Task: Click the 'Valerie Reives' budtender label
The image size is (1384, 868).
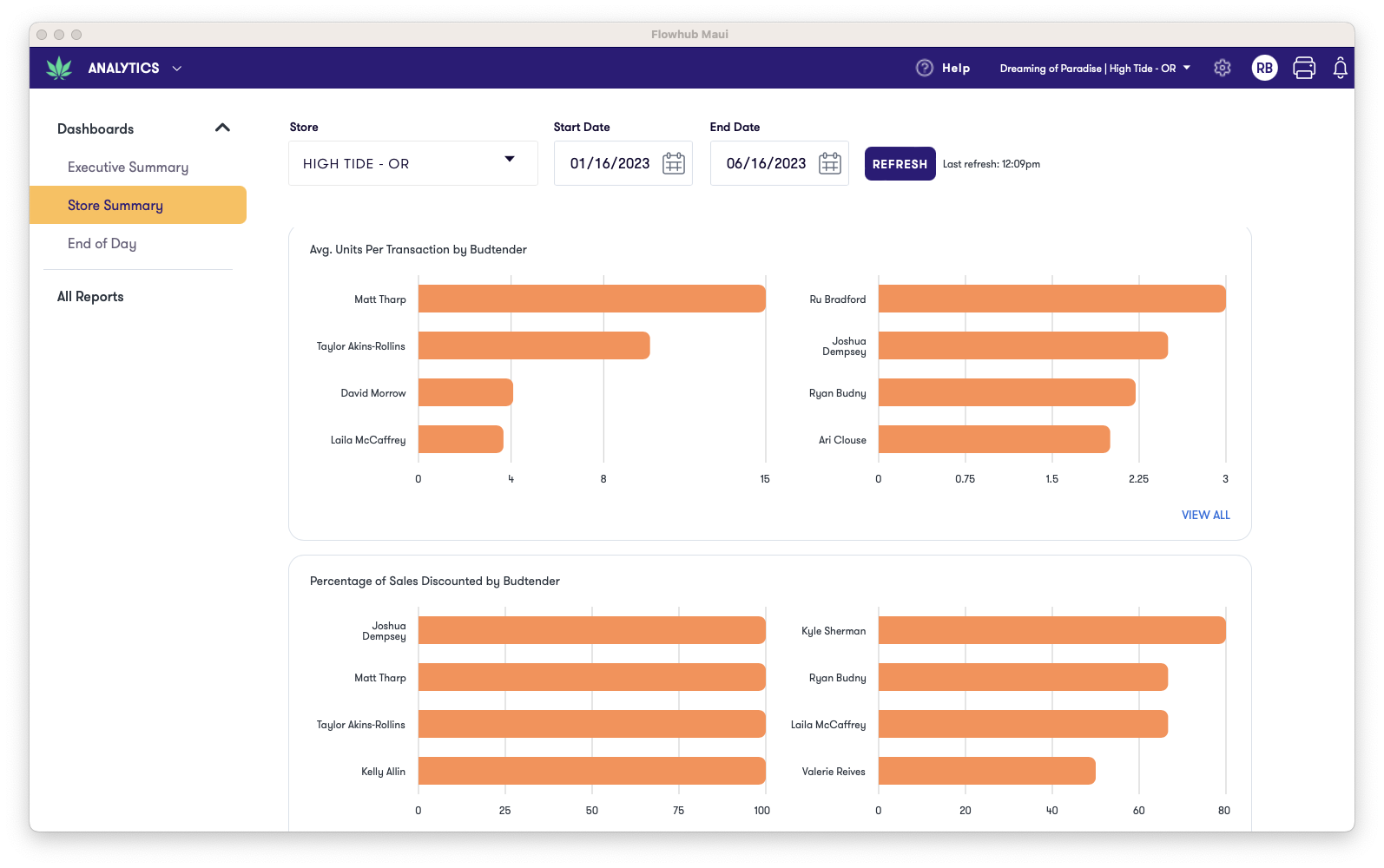Action: click(834, 772)
